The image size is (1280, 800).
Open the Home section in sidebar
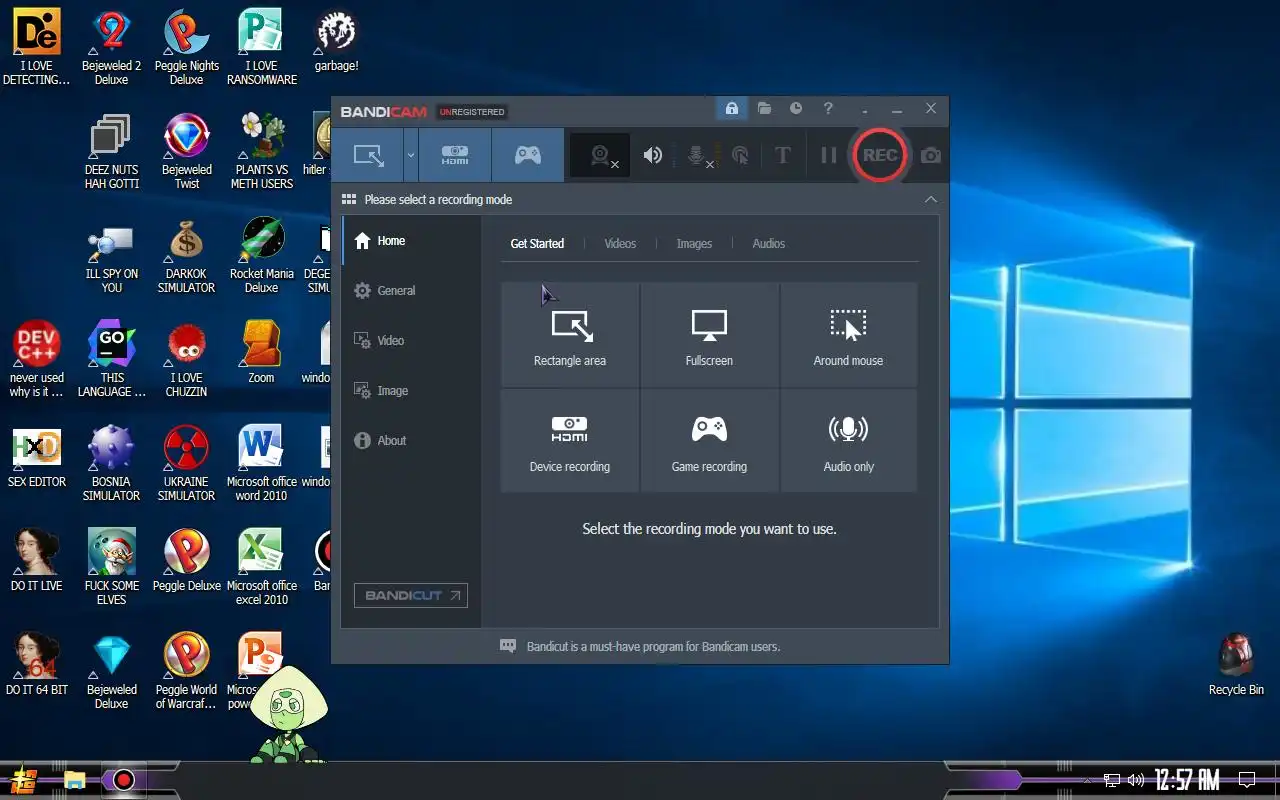(412, 240)
